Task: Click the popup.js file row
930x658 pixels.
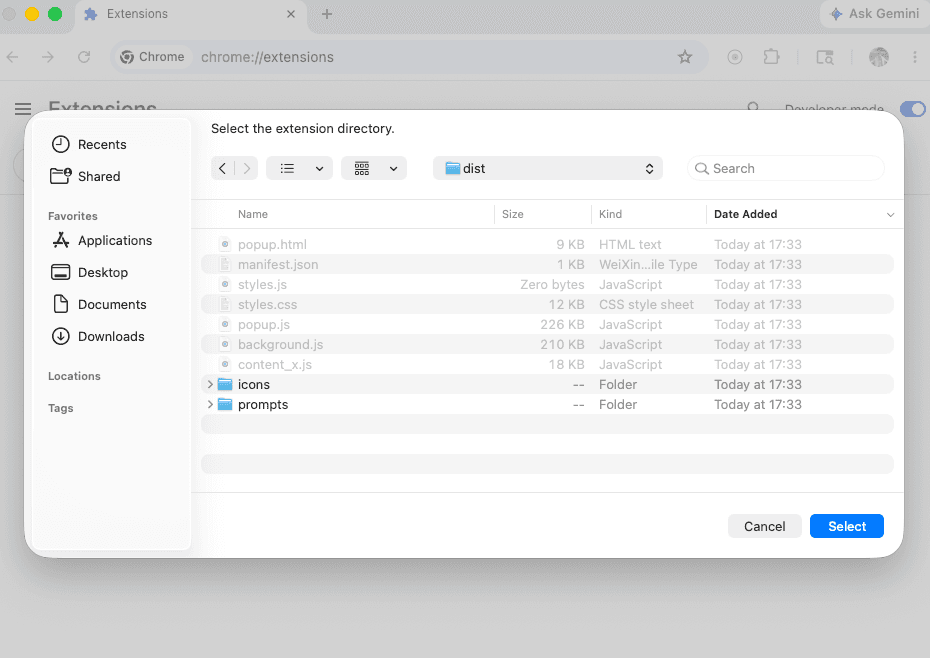Action: pos(547,325)
